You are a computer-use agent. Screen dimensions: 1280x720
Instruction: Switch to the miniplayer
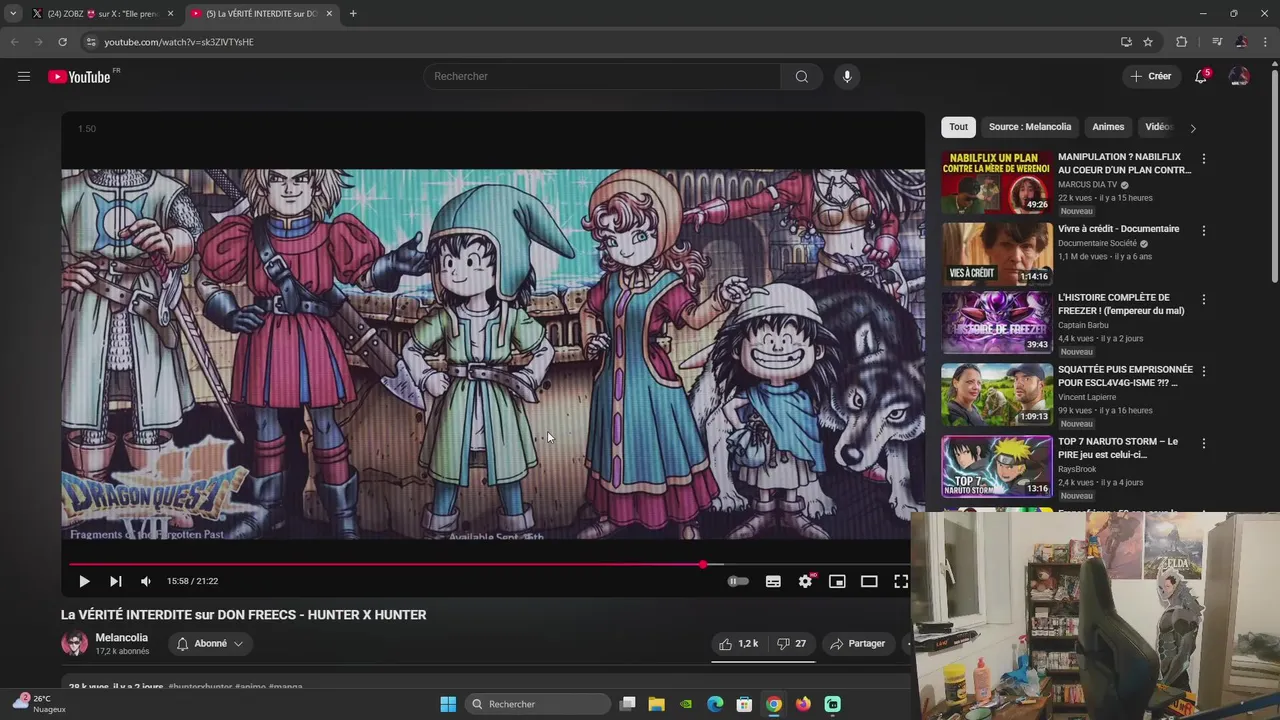[x=837, y=581]
